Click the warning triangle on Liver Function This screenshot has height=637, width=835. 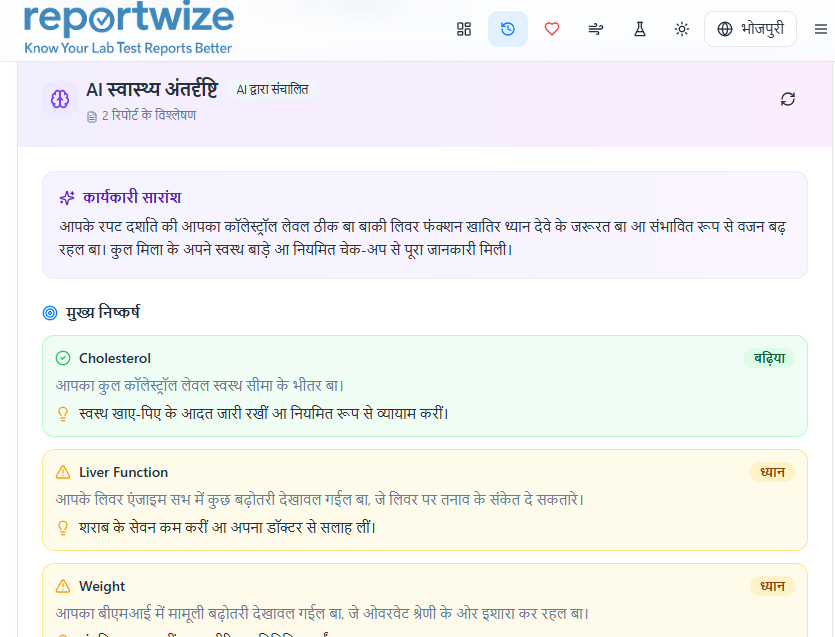[x=62, y=470]
